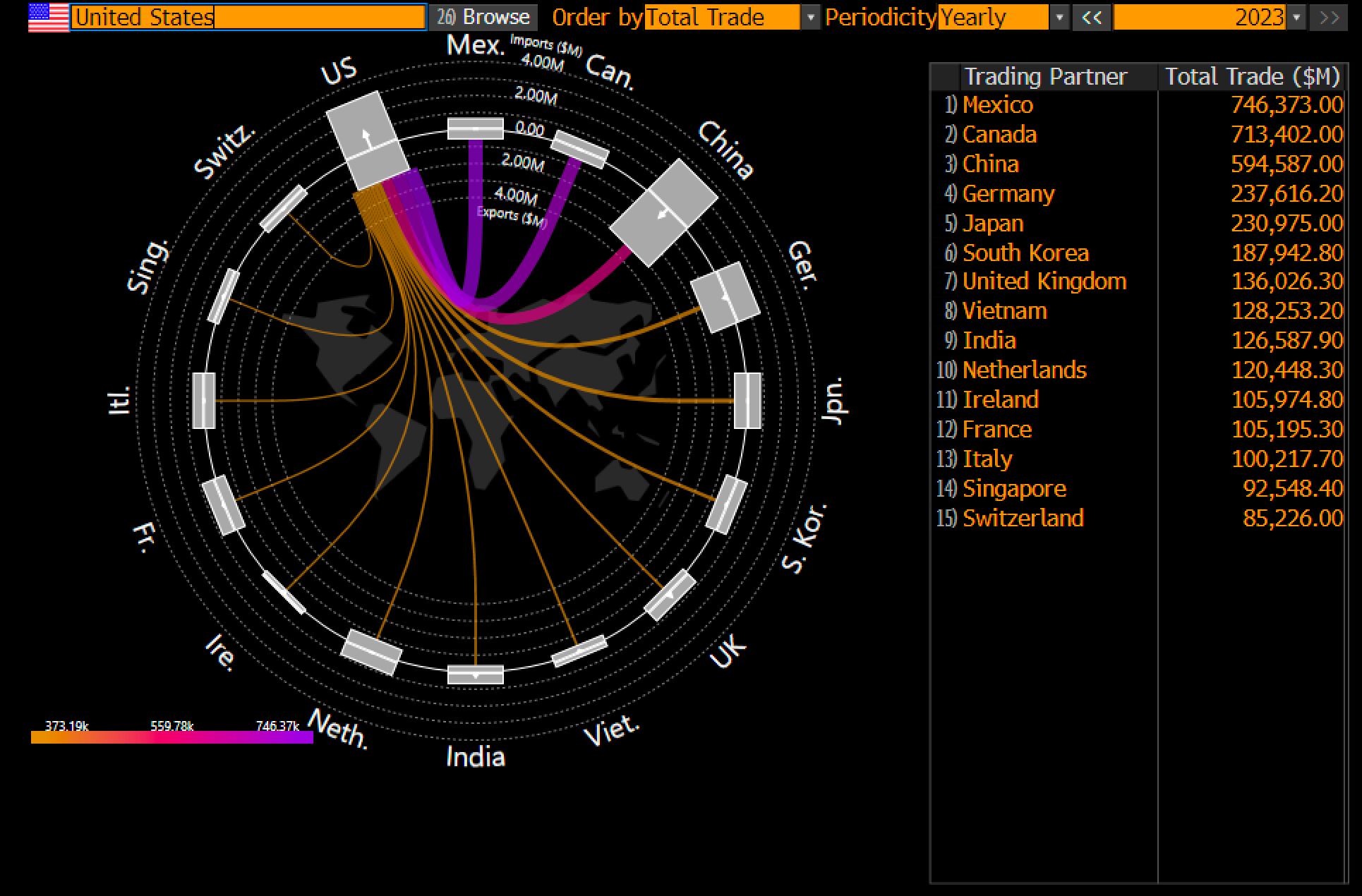Click the United States flag icon
The image size is (1362, 896).
click(x=48, y=17)
